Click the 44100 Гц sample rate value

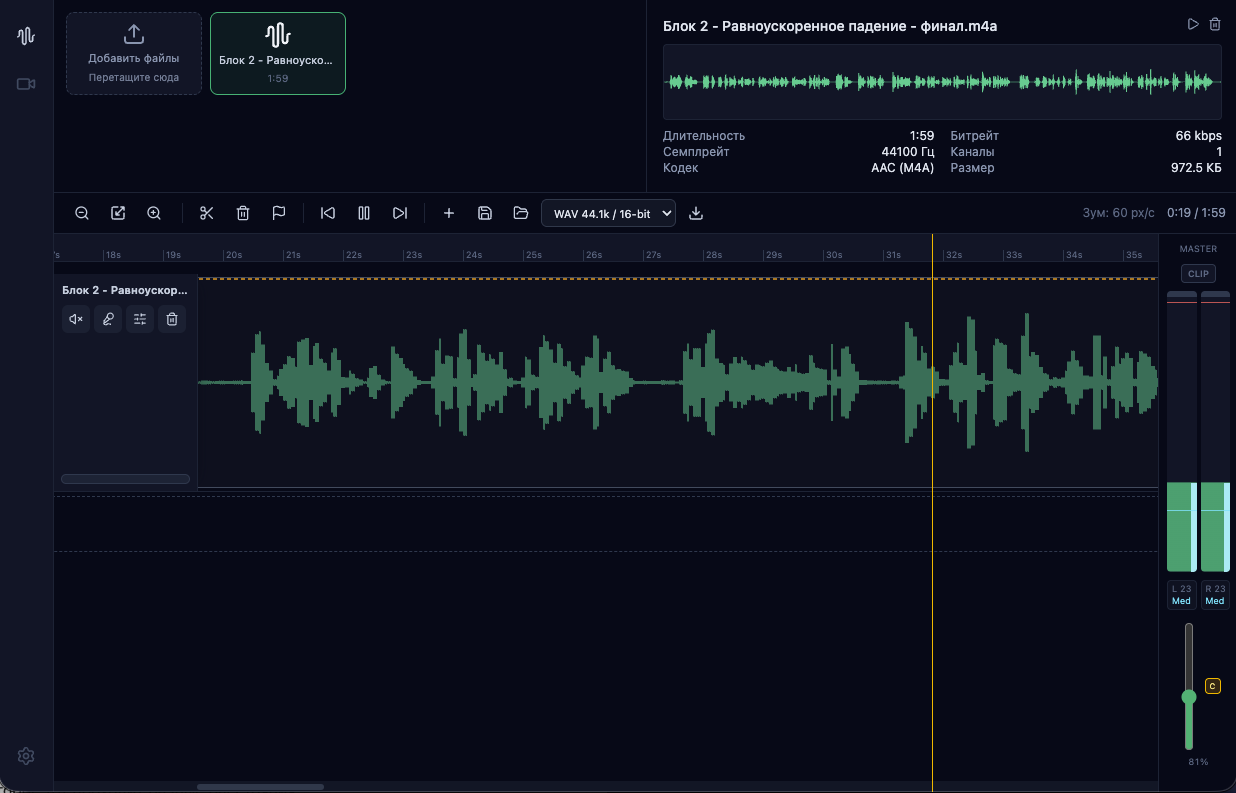click(907, 152)
